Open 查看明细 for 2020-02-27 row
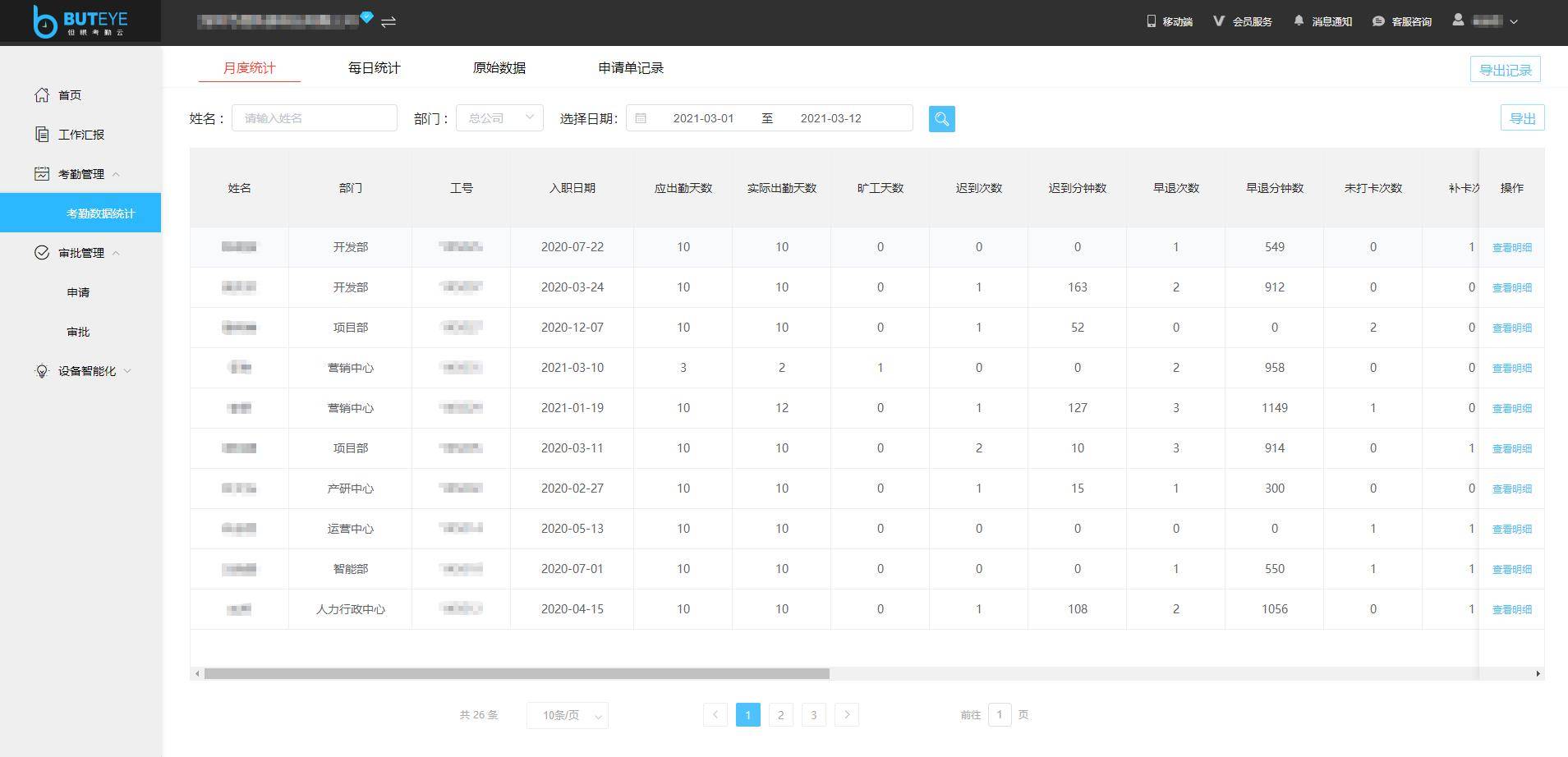The width and height of the screenshot is (1568, 757). click(x=1511, y=489)
